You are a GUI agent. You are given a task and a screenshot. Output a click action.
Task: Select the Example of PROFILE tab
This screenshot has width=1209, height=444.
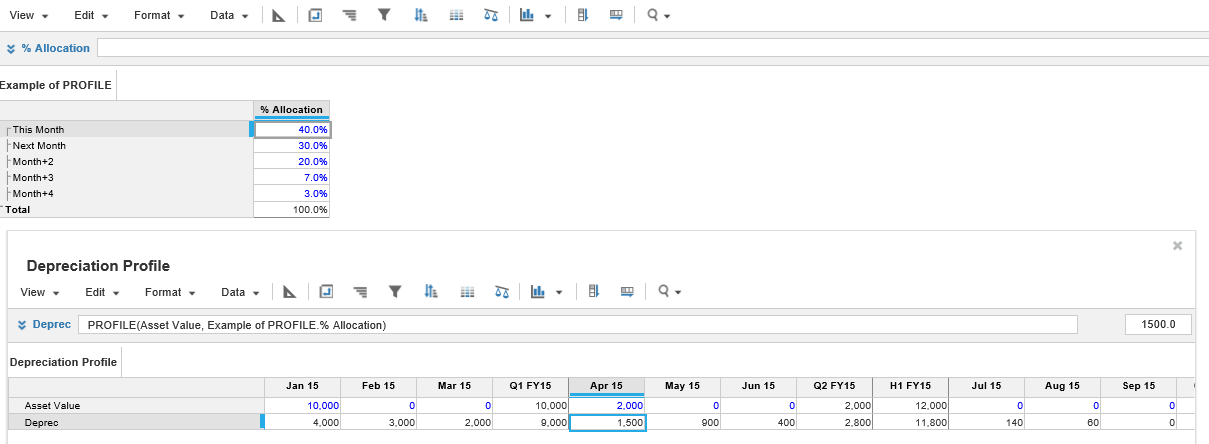point(55,85)
